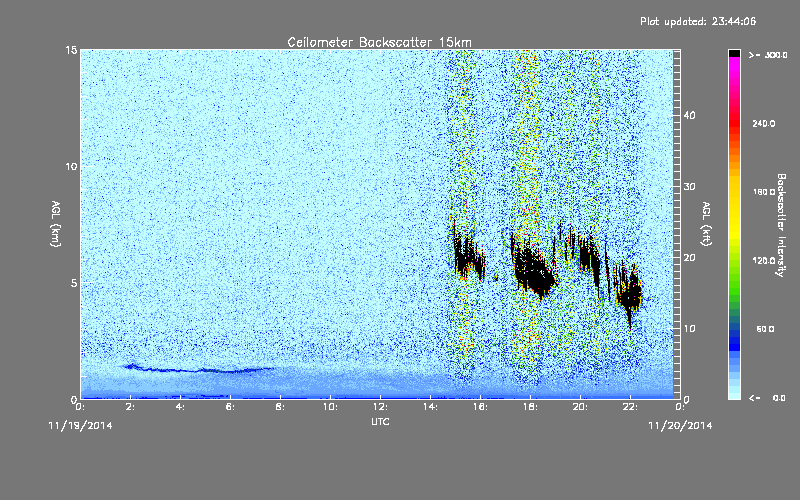Click the colorbar value 180.0
This screenshot has width=800, height=500.
pos(764,192)
